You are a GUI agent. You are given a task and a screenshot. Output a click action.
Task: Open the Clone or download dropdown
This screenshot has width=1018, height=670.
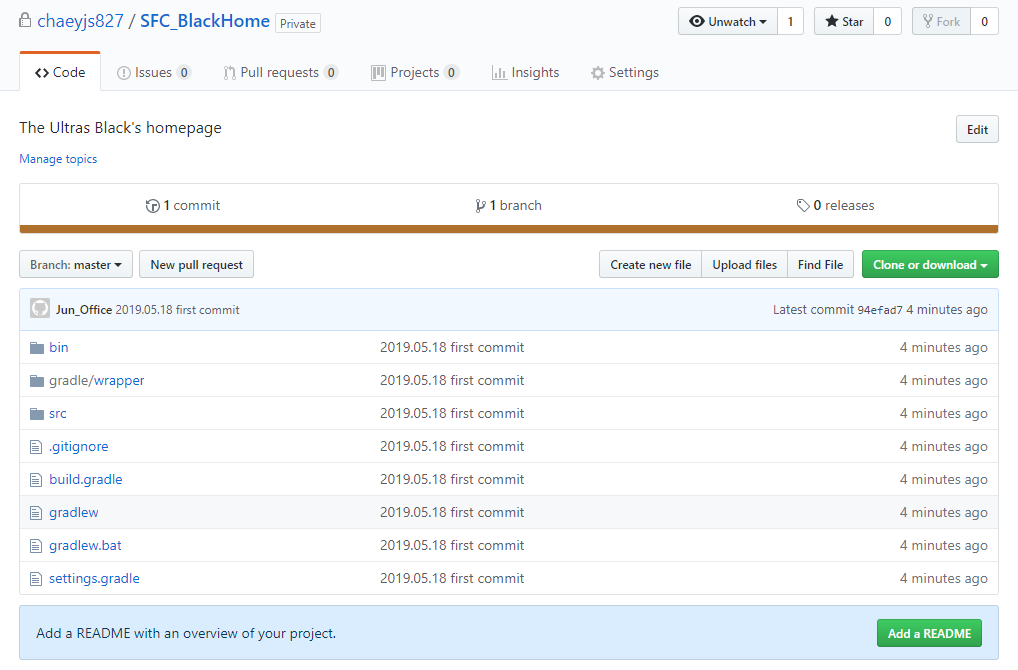pyautogui.click(x=930, y=264)
